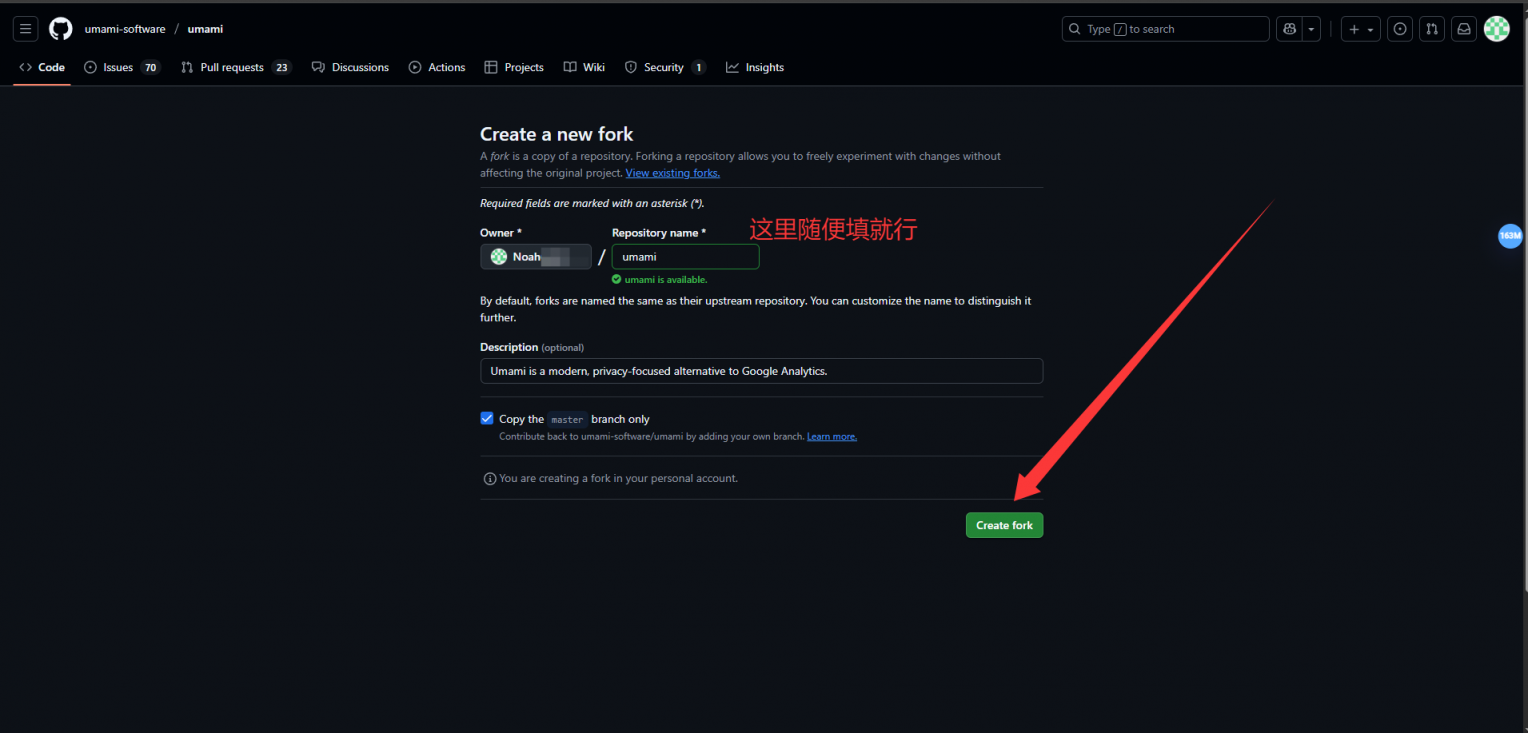This screenshot has width=1528, height=733.
Task: Open the header issues circle-dot icon
Action: coord(1400,29)
